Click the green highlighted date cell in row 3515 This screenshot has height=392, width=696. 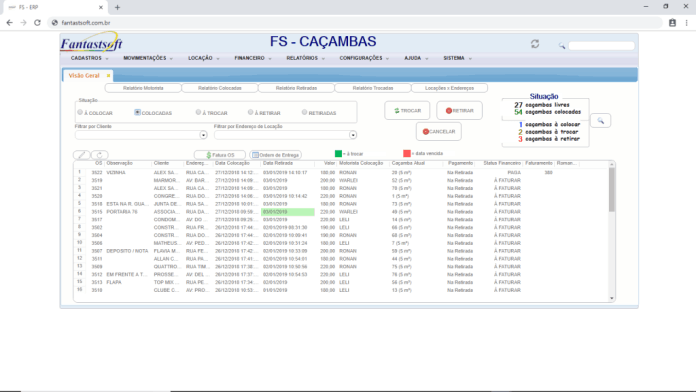[x=288, y=212]
